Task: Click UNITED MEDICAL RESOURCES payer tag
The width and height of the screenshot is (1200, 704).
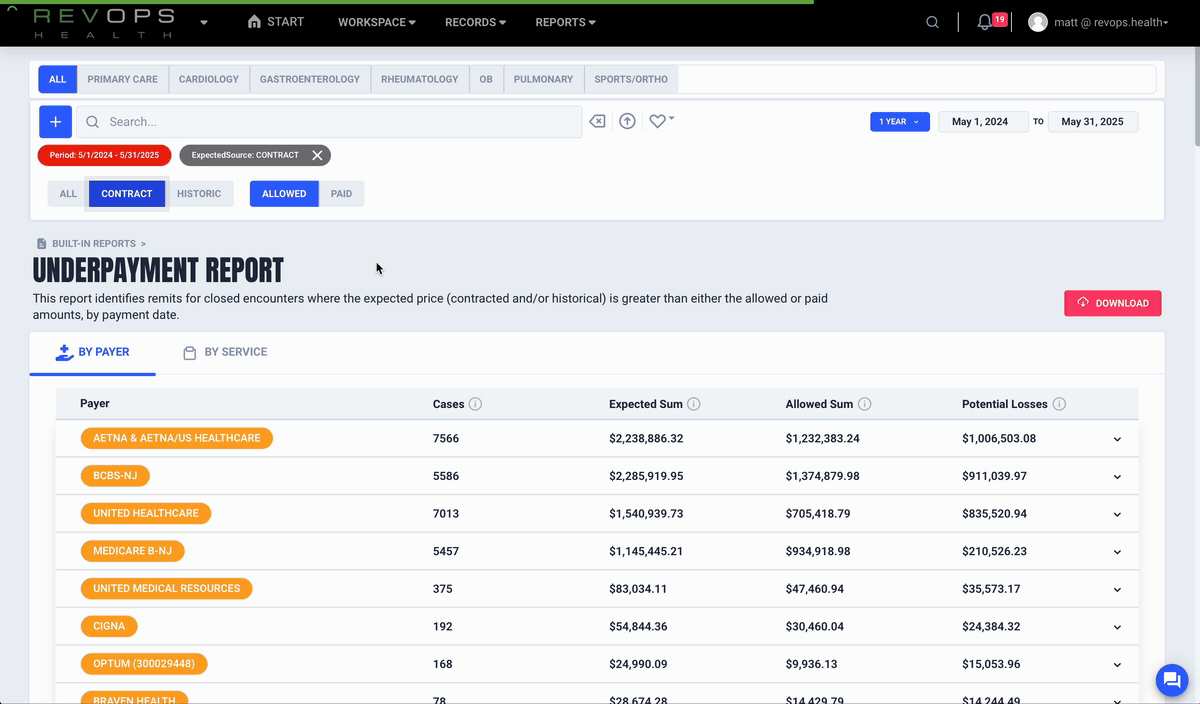Action: (x=166, y=588)
